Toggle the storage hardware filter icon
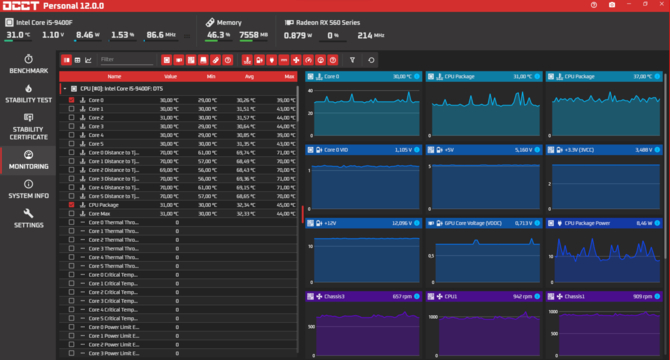The height and width of the screenshot is (360, 670). pos(203,60)
